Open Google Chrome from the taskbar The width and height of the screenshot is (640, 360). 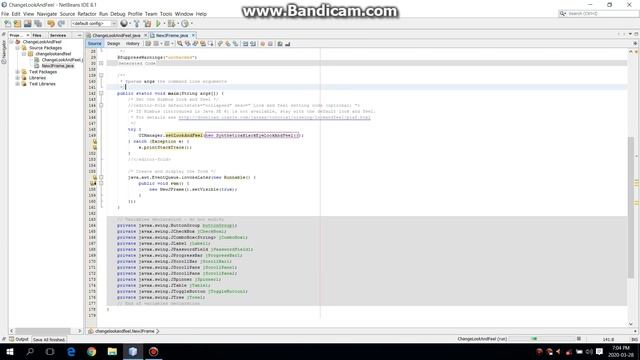click(x=91, y=351)
